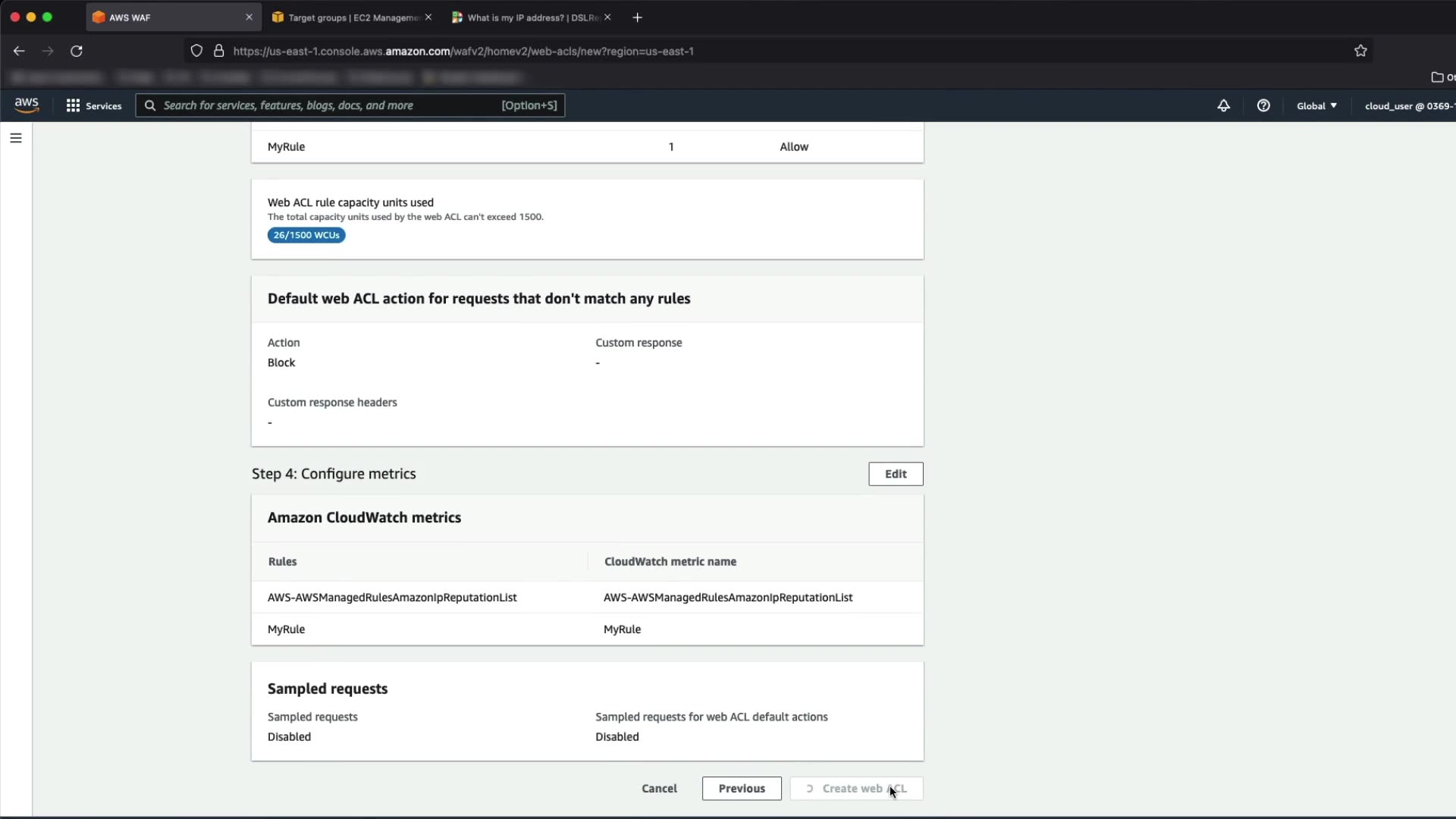Open the notifications bell
Image resolution: width=1456 pixels, height=819 pixels.
[1223, 105]
